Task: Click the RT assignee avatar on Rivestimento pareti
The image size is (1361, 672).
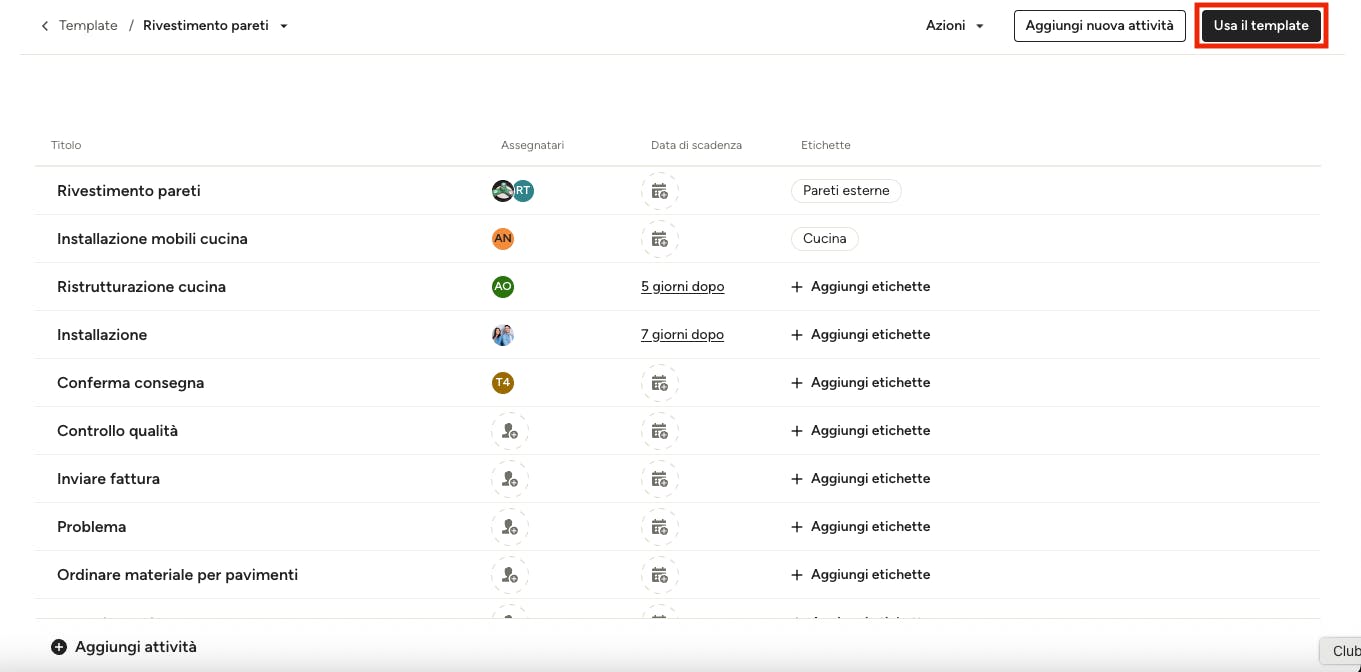Action: pyautogui.click(x=524, y=191)
